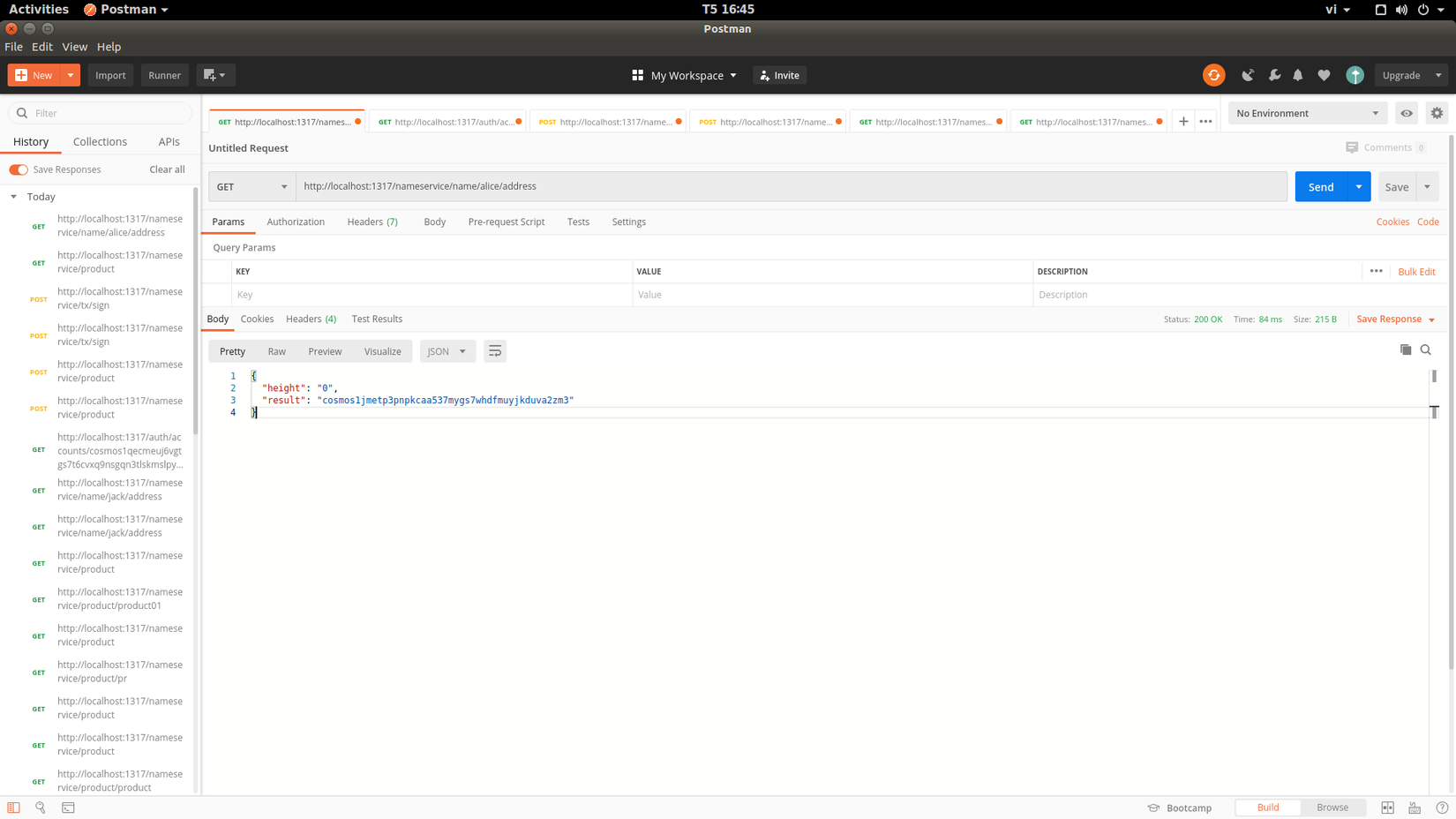Click the history Filter field
The height and width of the screenshot is (819, 1456).
[x=100, y=113]
